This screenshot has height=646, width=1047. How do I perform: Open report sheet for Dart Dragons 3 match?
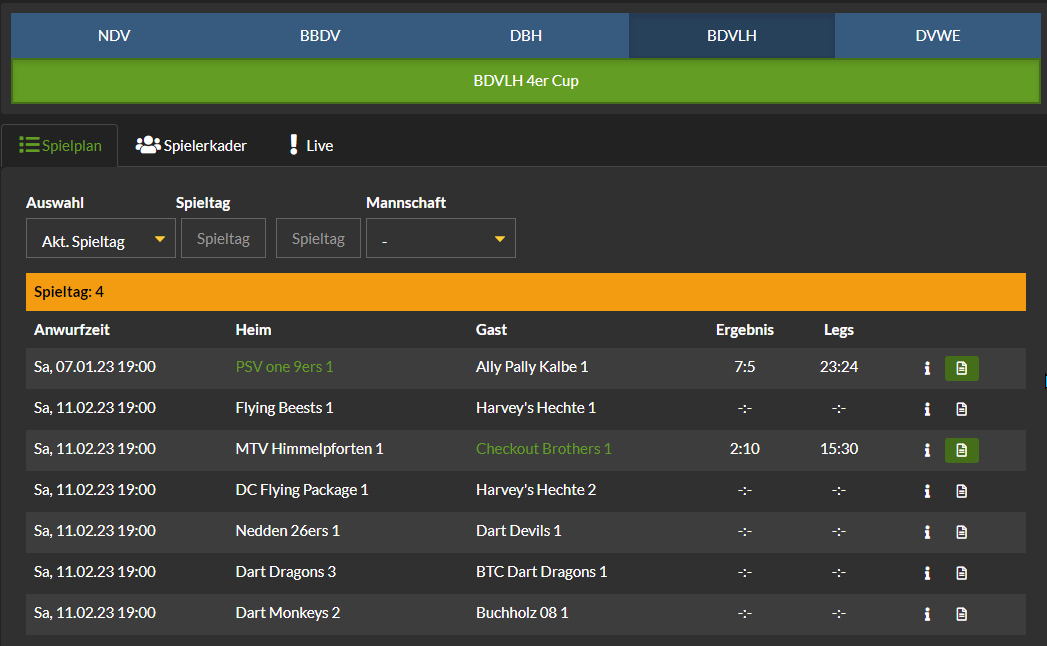click(x=962, y=573)
